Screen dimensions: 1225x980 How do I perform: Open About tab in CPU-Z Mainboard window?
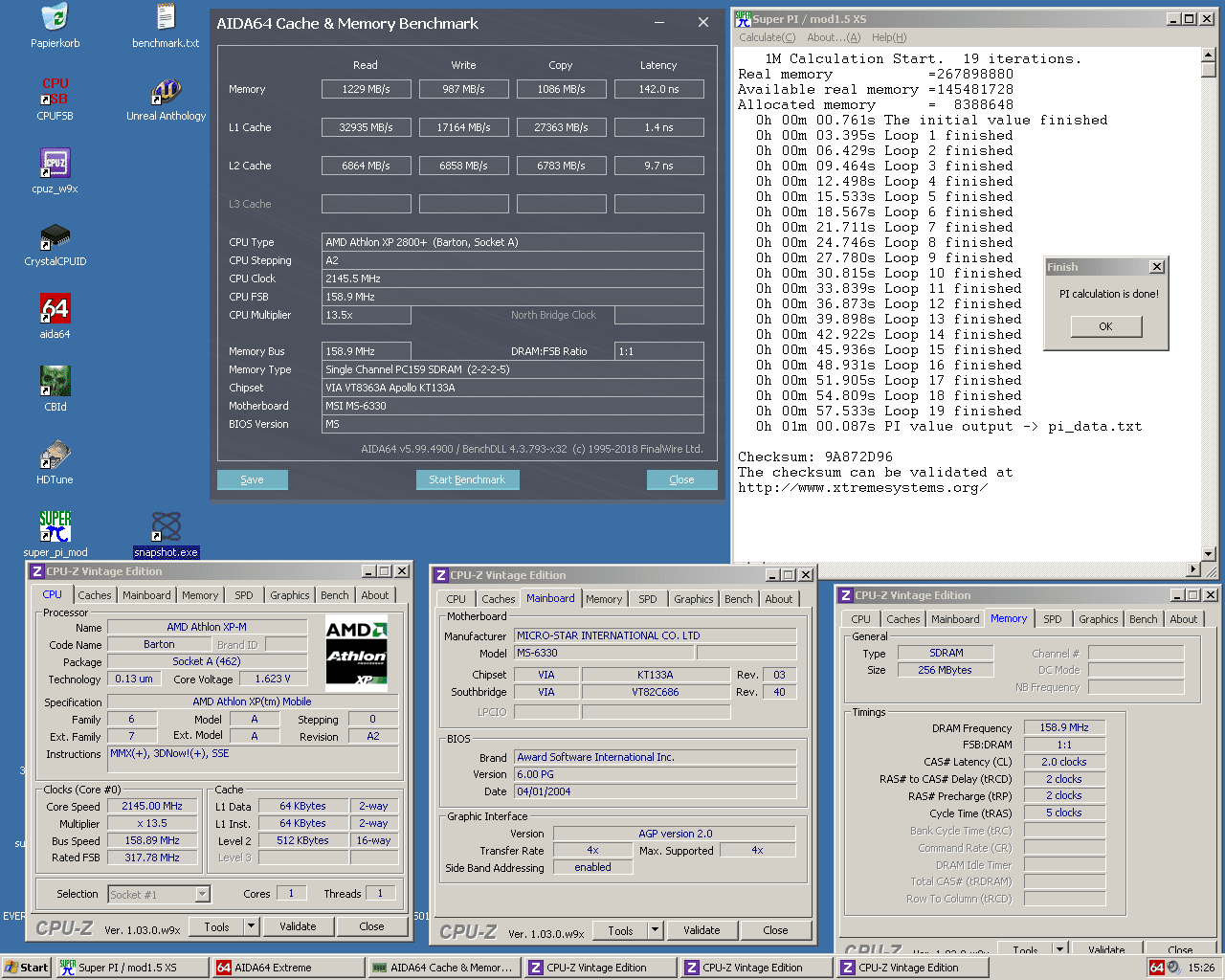coord(779,599)
